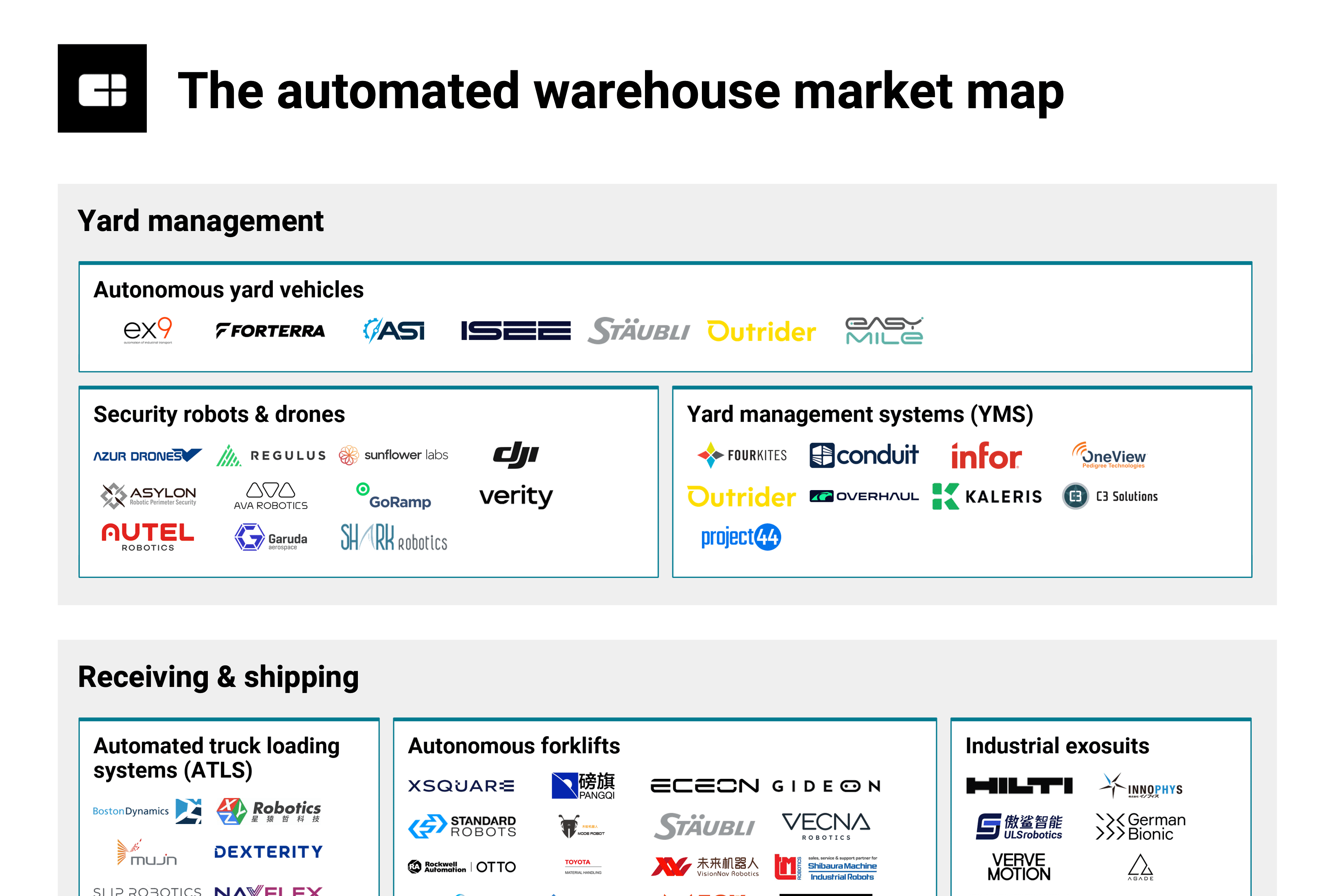Open the FourKites logo

pyautogui.click(x=742, y=456)
